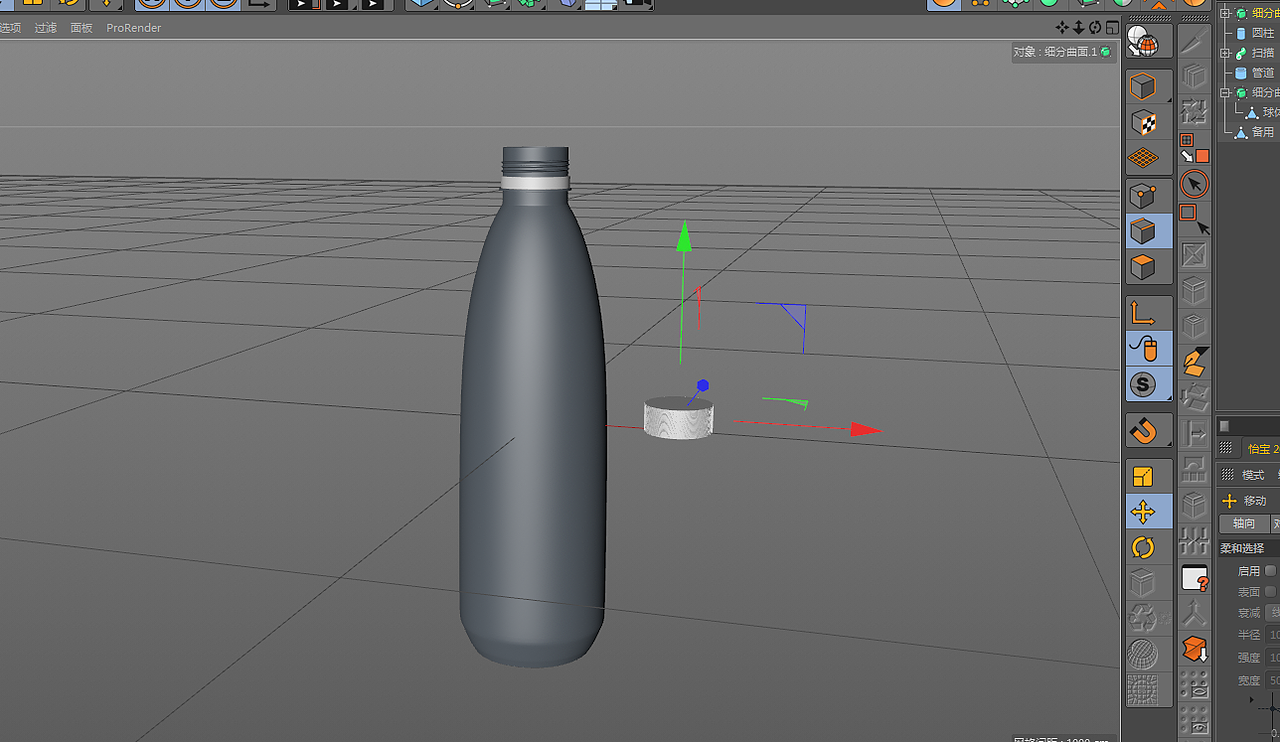Select the 圆柱 object in the tree

pos(1263,33)
